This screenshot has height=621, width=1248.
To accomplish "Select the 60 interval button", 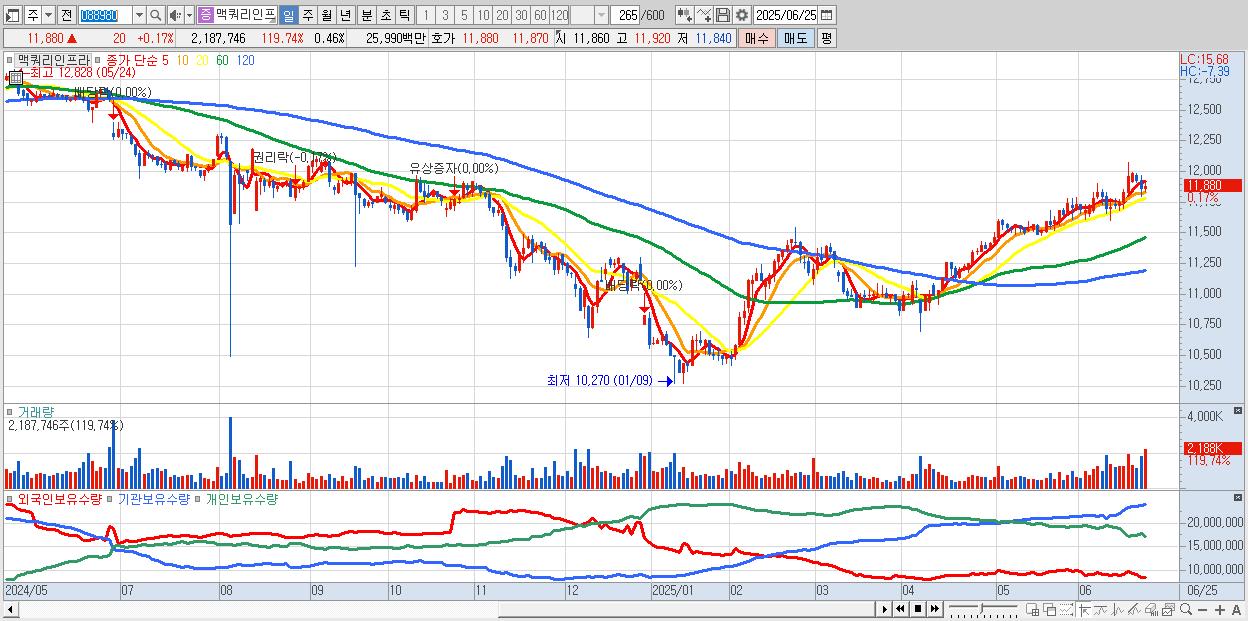I will [540, 15].
